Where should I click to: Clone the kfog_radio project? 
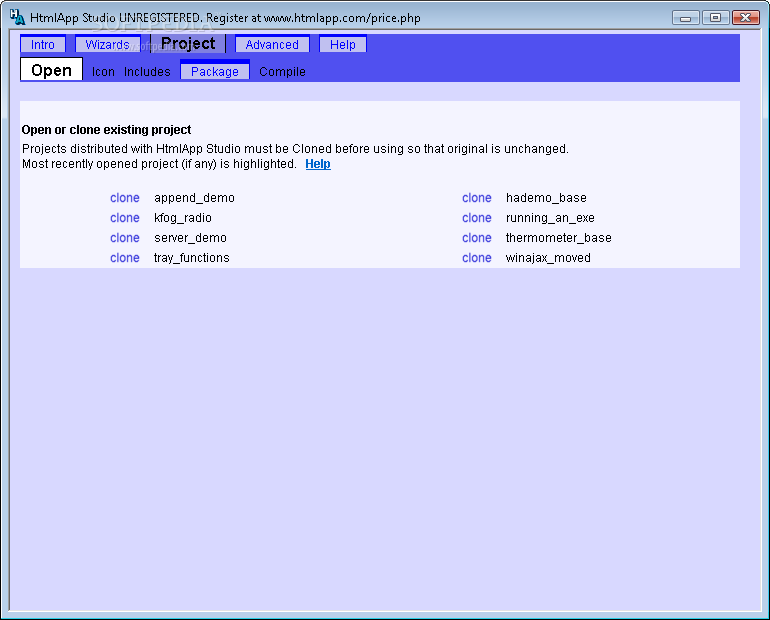click(125, 218)
